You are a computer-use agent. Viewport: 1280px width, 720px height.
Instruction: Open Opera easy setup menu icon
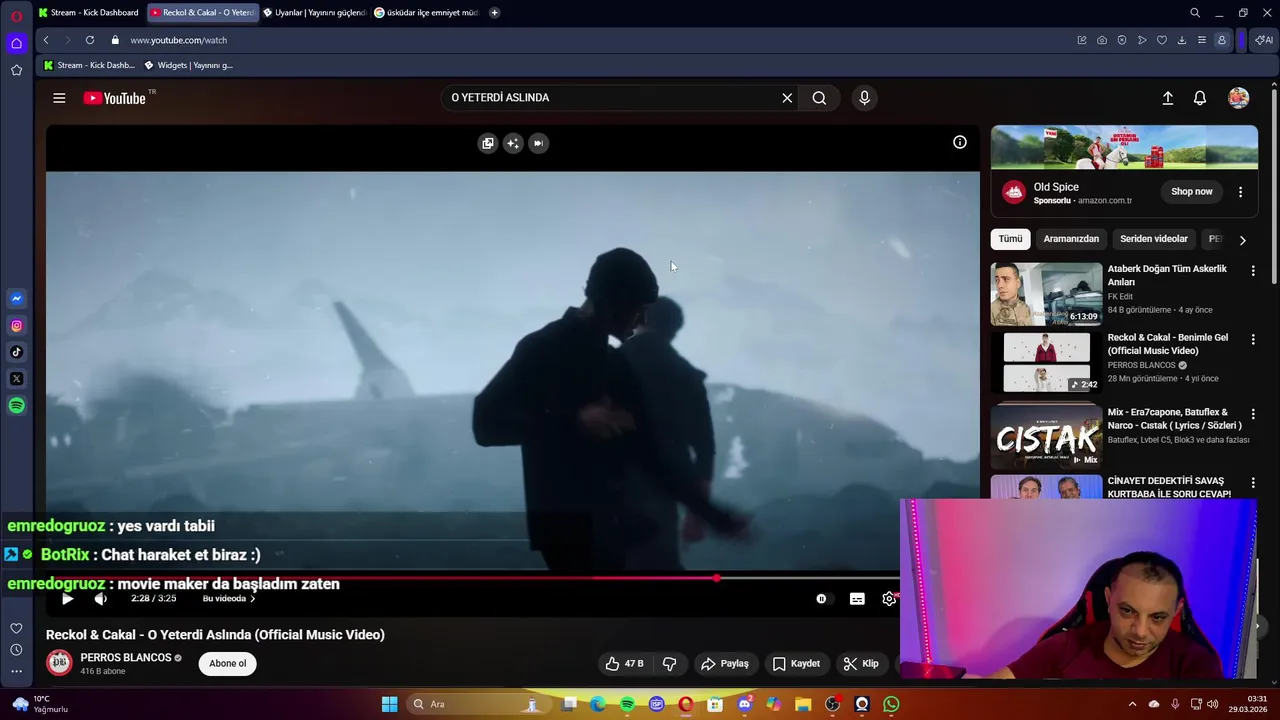1201,40
